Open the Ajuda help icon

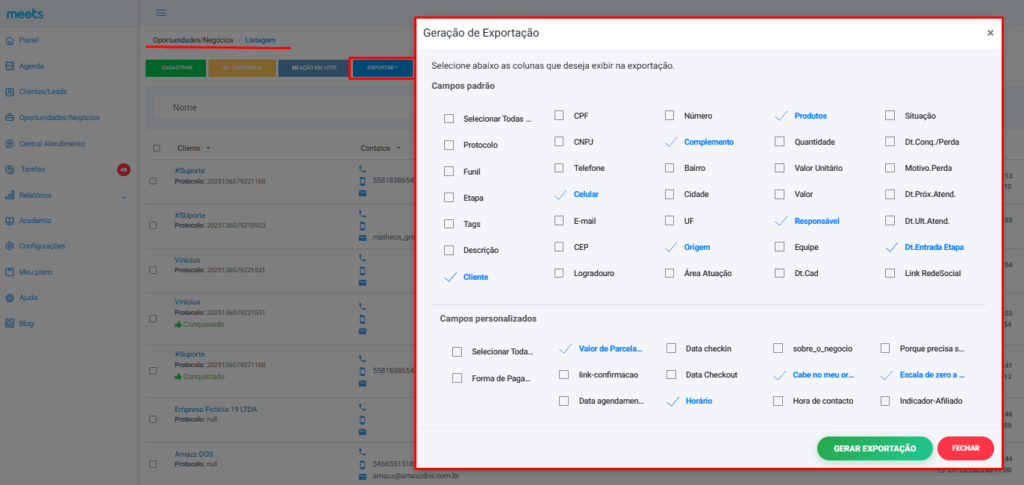tap(10, 298)
